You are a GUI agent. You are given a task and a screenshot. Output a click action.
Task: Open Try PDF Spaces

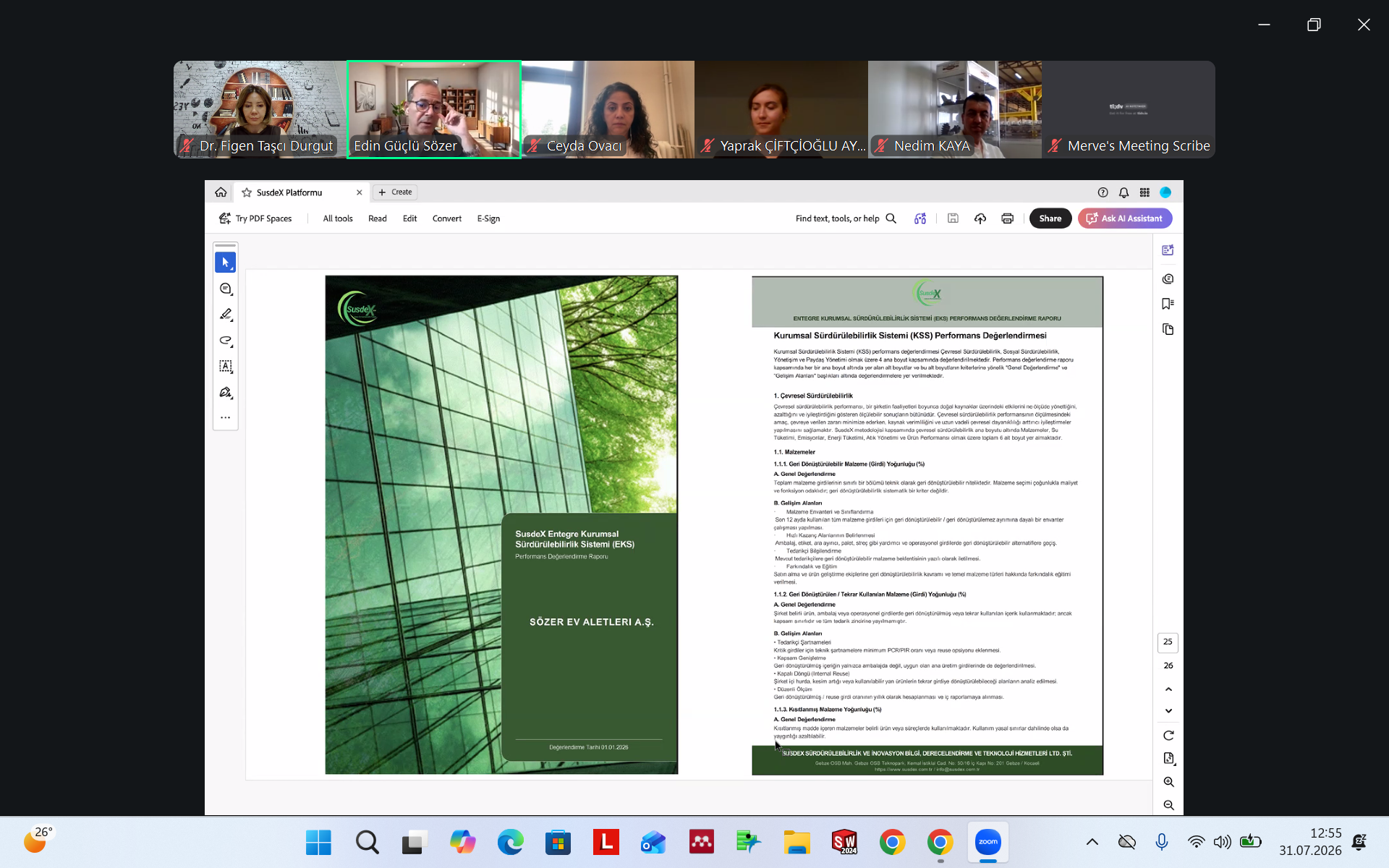pos(255,218)
